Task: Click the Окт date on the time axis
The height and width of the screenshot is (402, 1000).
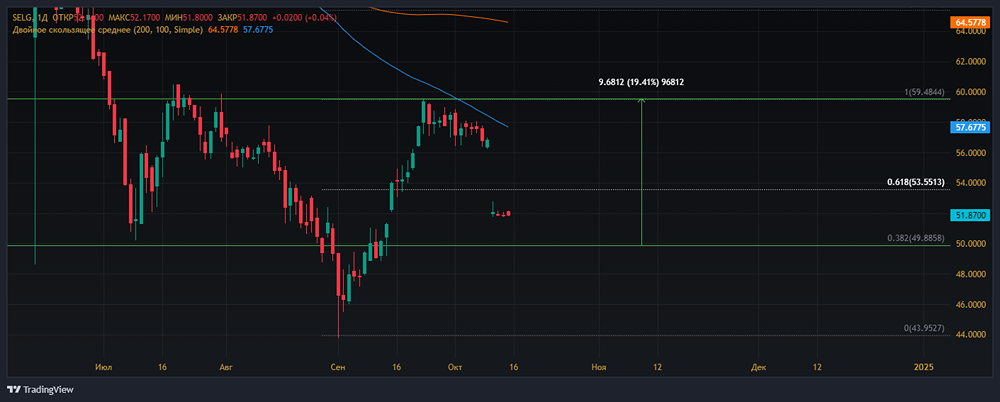Action: click(x=455, y=368)
